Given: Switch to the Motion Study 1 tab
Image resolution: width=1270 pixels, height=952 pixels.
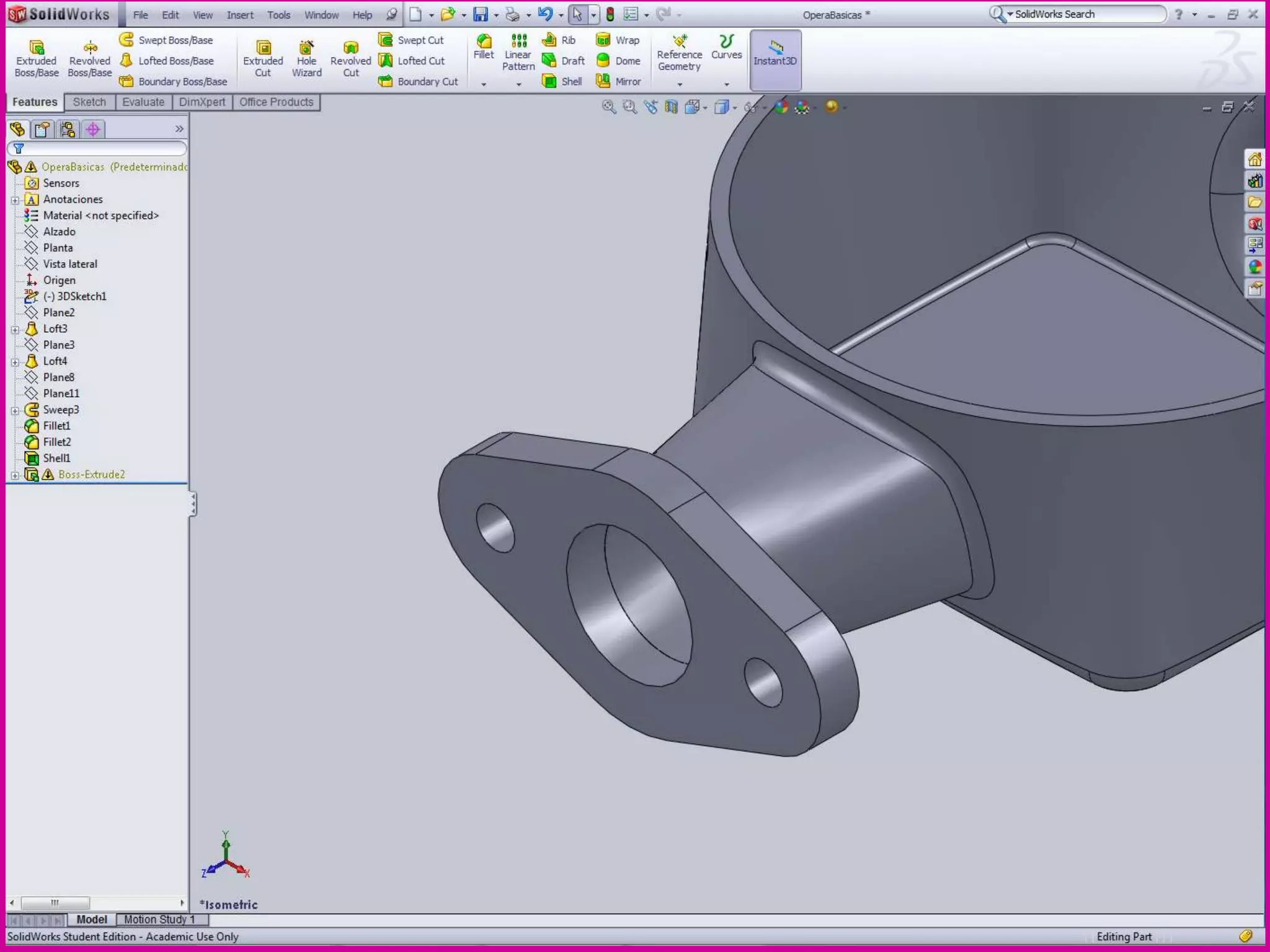Looking at the screenshot, I should coord(159,920).
